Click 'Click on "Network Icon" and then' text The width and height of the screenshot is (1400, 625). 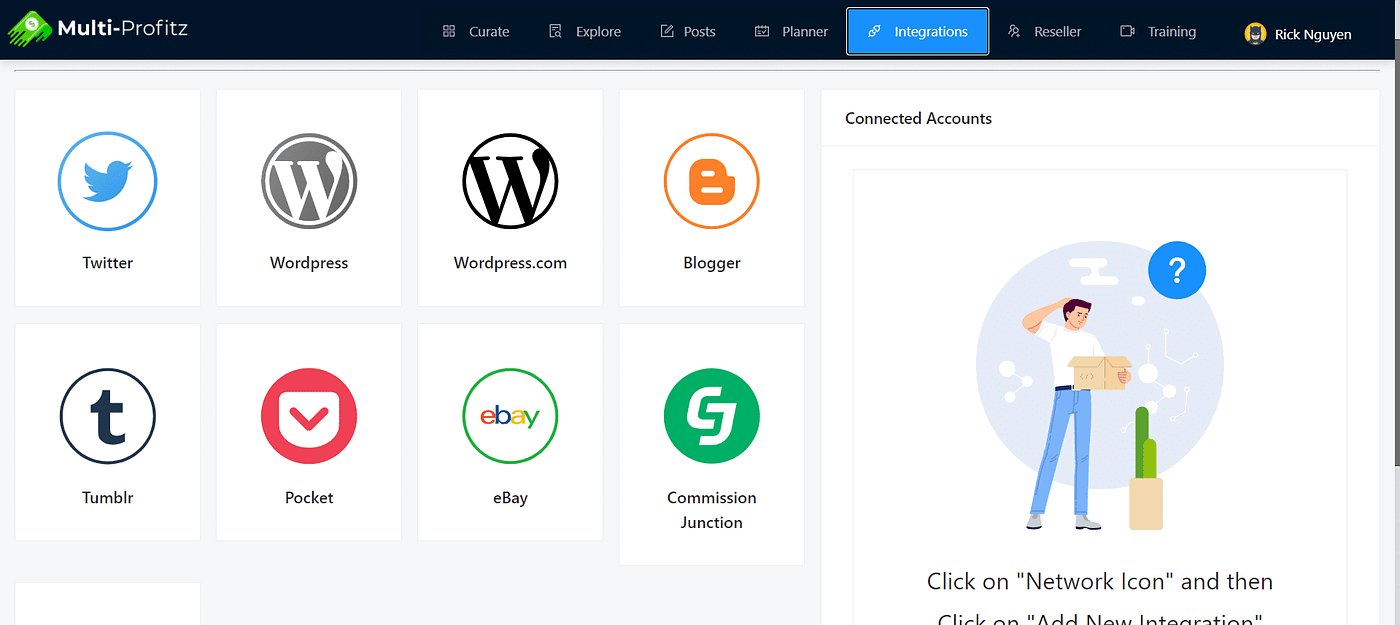pos(1100,581)
